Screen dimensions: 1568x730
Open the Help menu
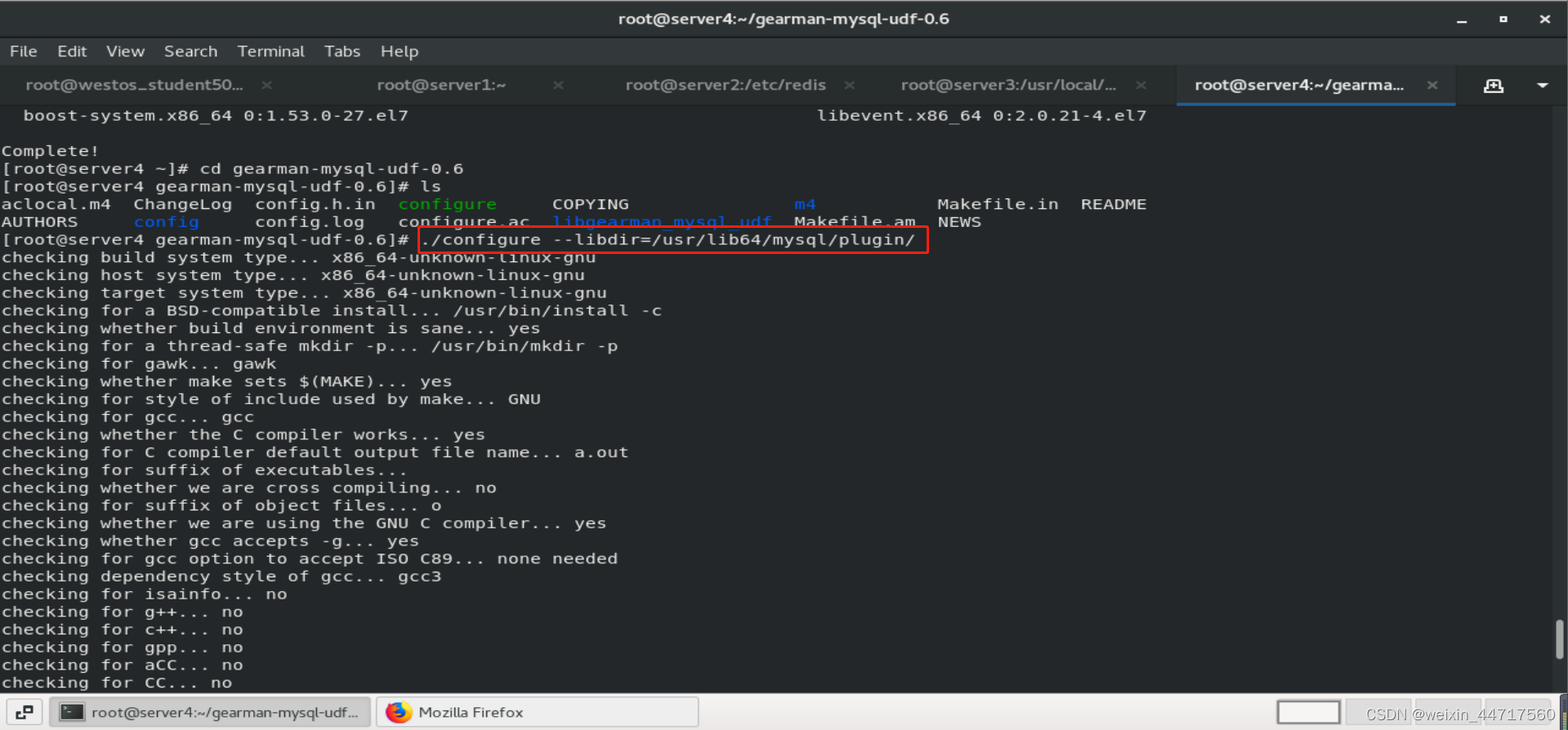(x=399, y=51)
